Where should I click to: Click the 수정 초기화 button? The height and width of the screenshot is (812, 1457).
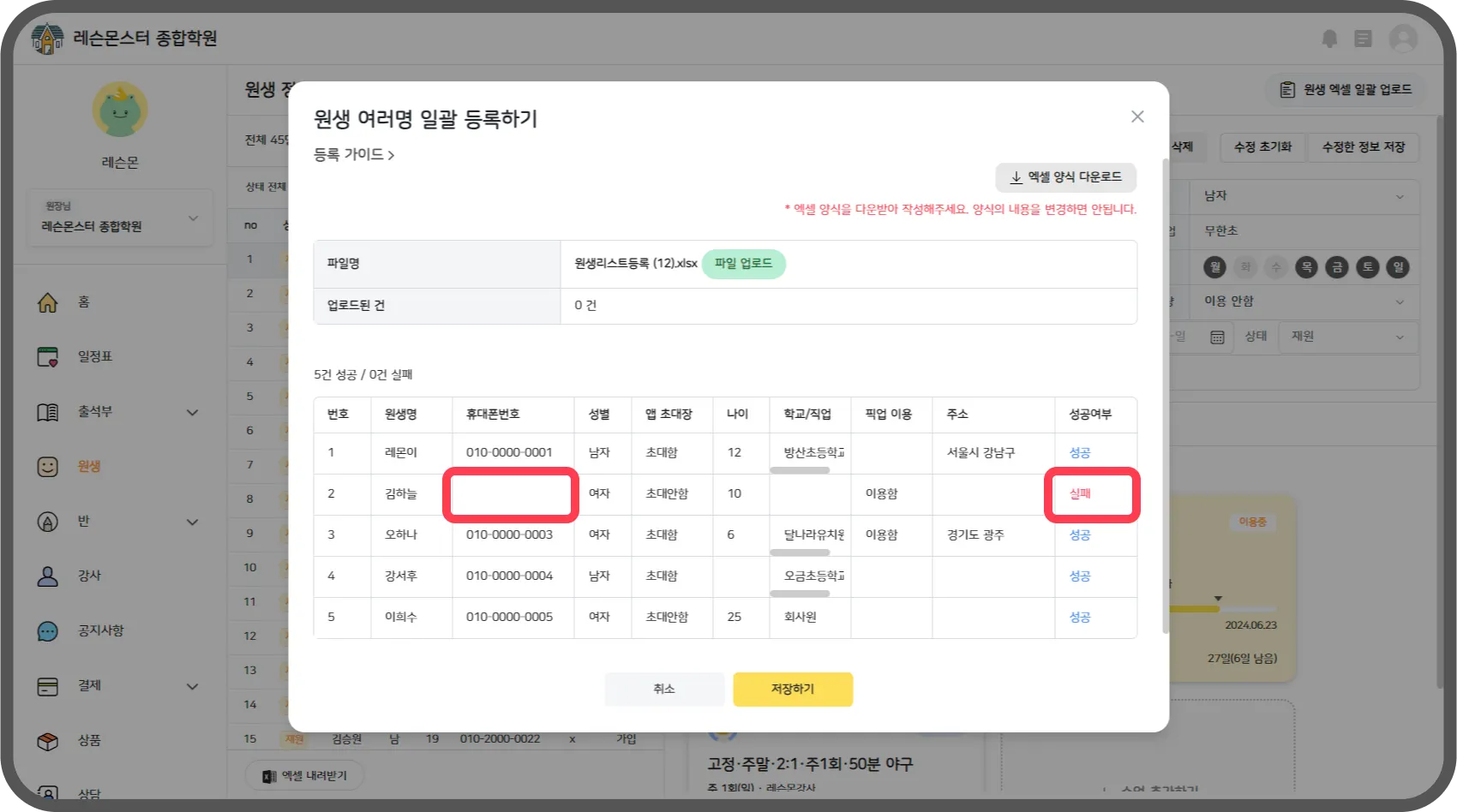1262,147
